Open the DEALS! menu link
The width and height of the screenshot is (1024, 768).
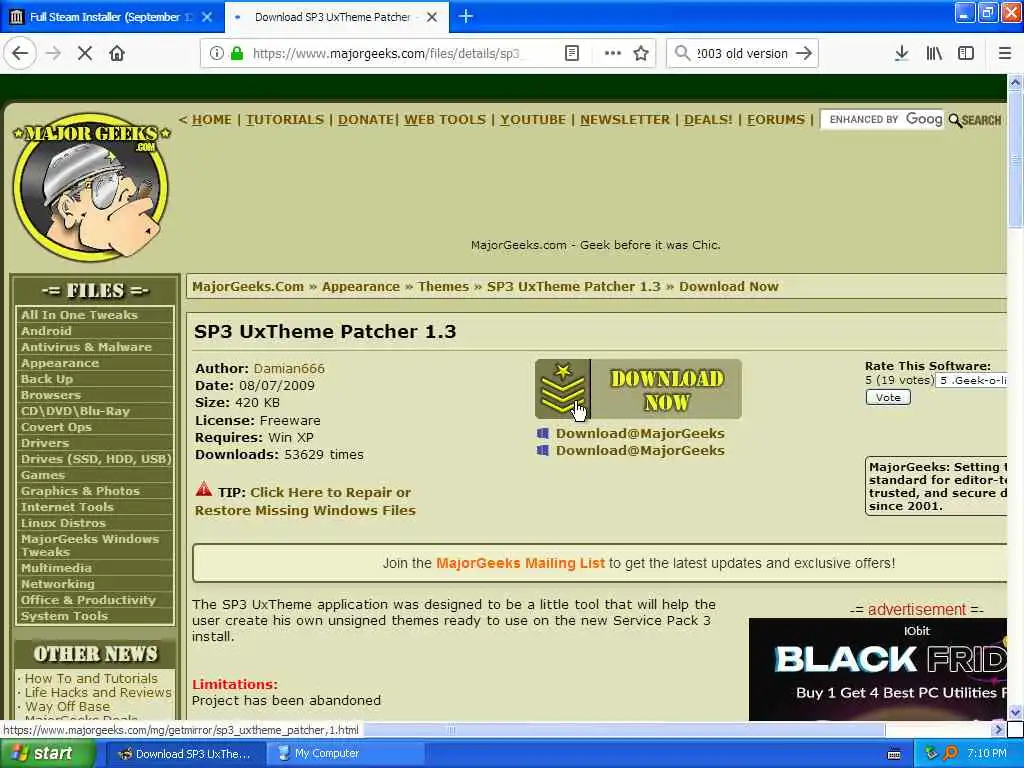point(708,120)
